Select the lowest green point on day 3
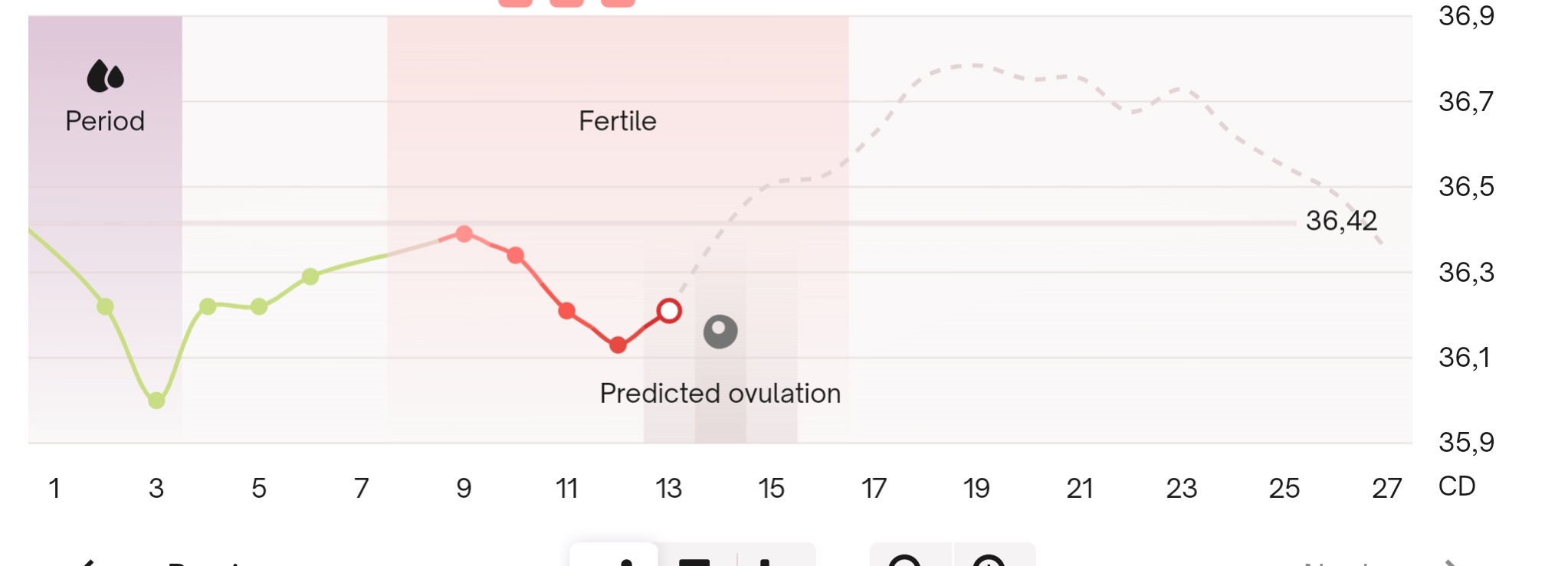This screenshot has width=1568, height=566. pos(156,401)
